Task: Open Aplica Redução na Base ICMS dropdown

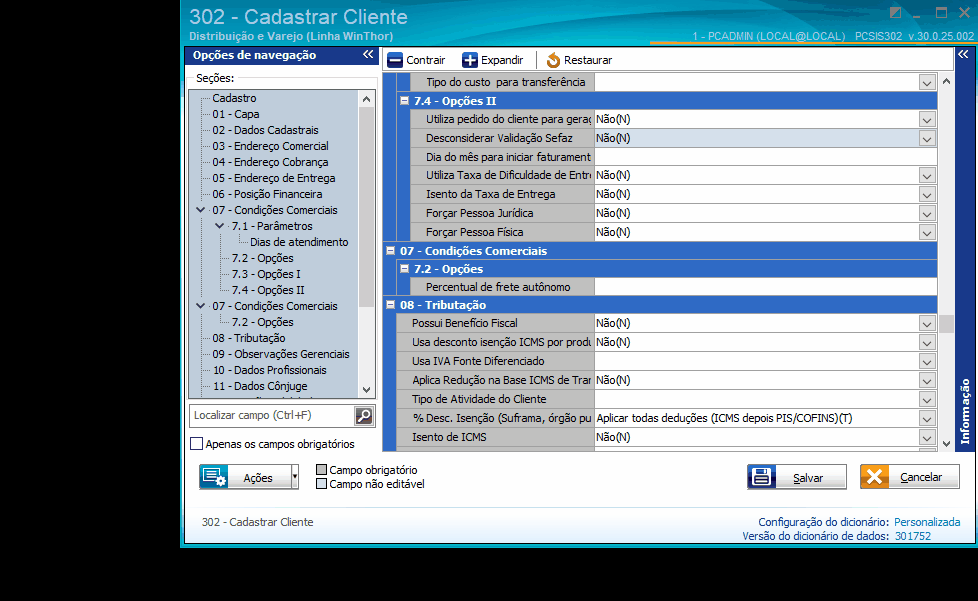Action: point(927,380)
